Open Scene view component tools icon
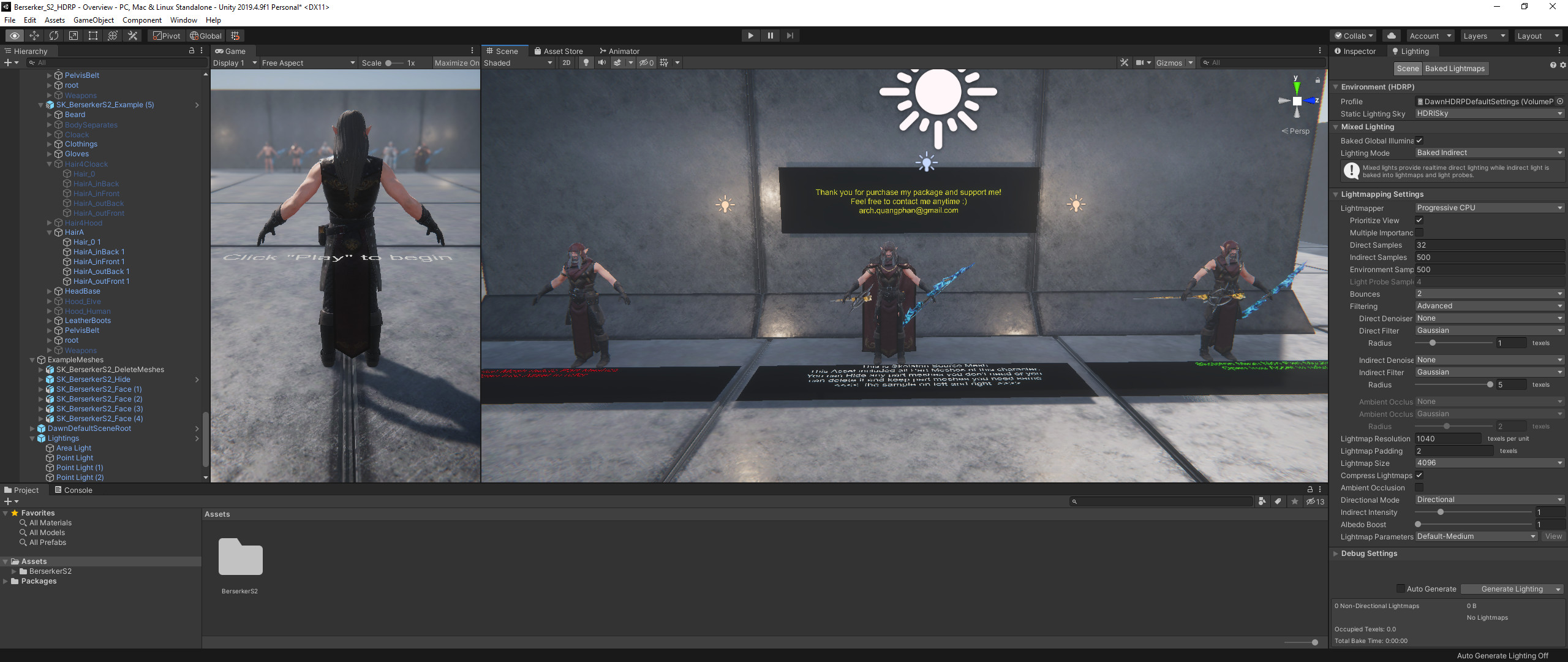This screenshot has height=662, width=1568. click(1124, 63)
